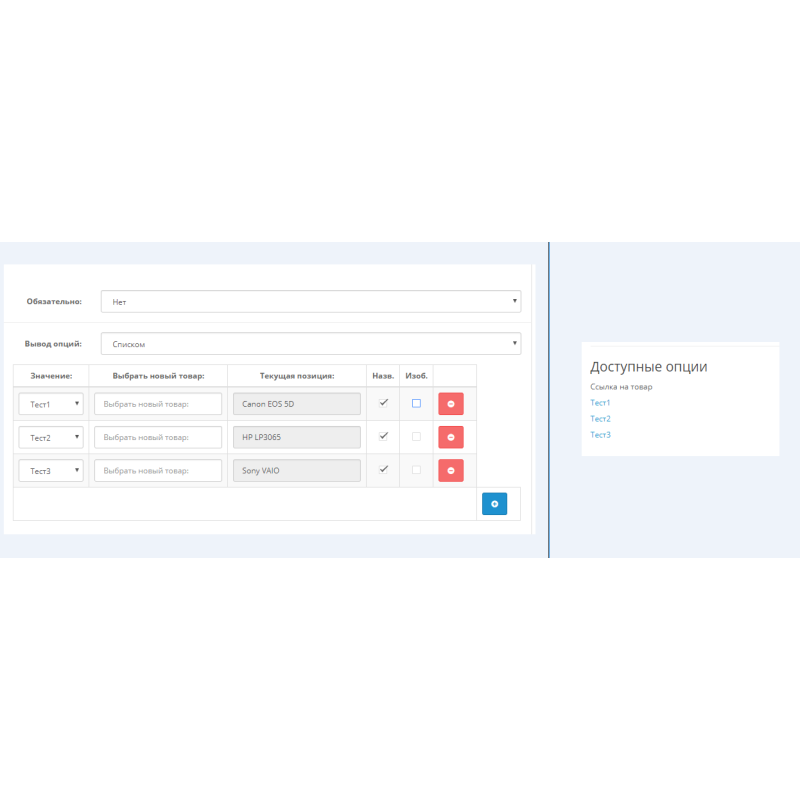Follow the Тест2 available option link

(600, 418)
